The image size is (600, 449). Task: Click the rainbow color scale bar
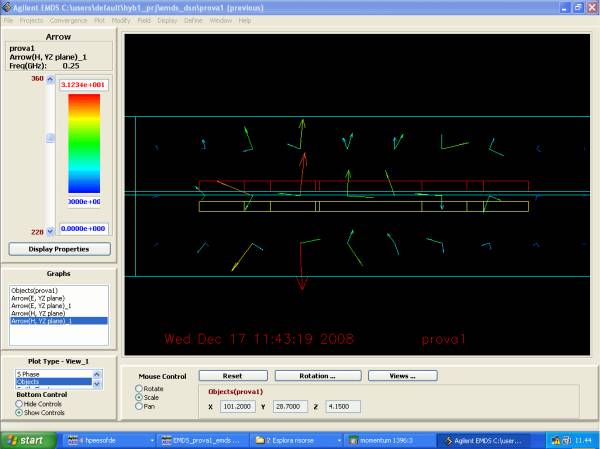(x=84, y=144)
